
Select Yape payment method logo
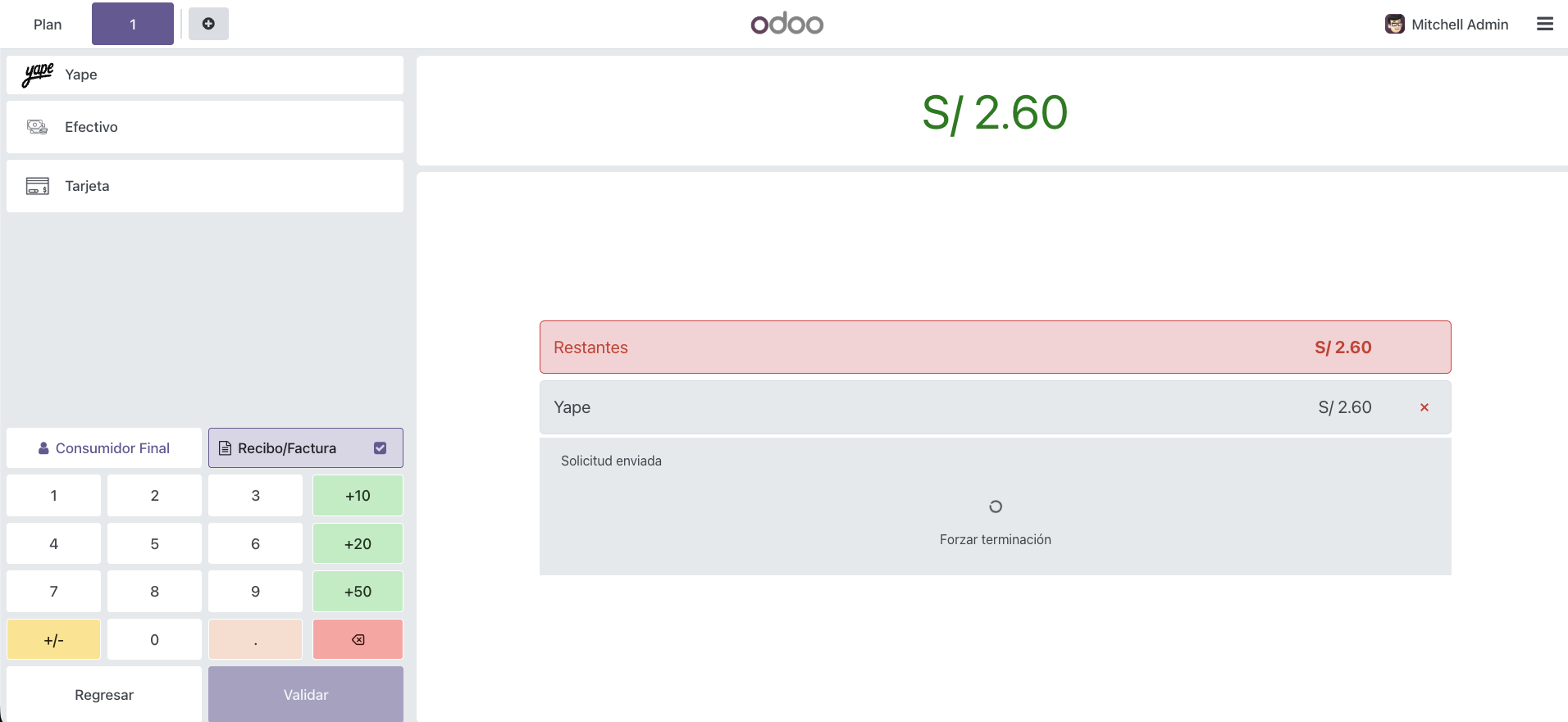click(x=38, y=75)
